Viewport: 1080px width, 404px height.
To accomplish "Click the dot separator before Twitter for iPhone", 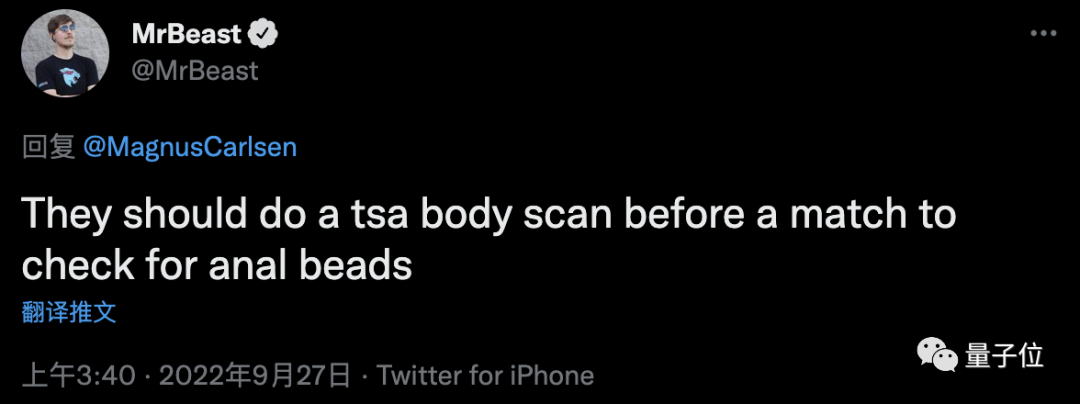I will tap(363, 376).
